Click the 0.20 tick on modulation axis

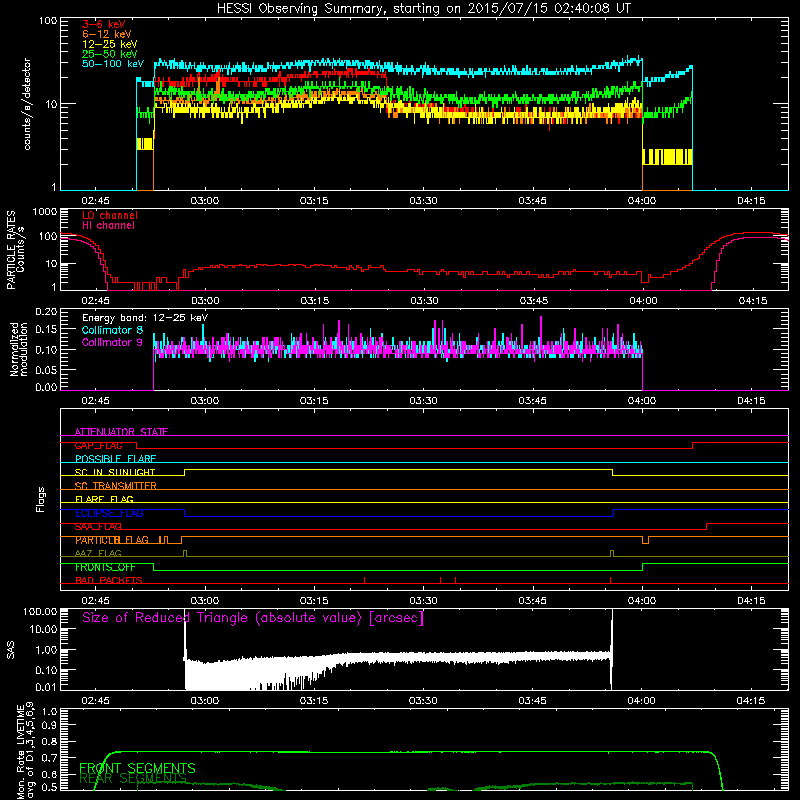tap(46, 312)
